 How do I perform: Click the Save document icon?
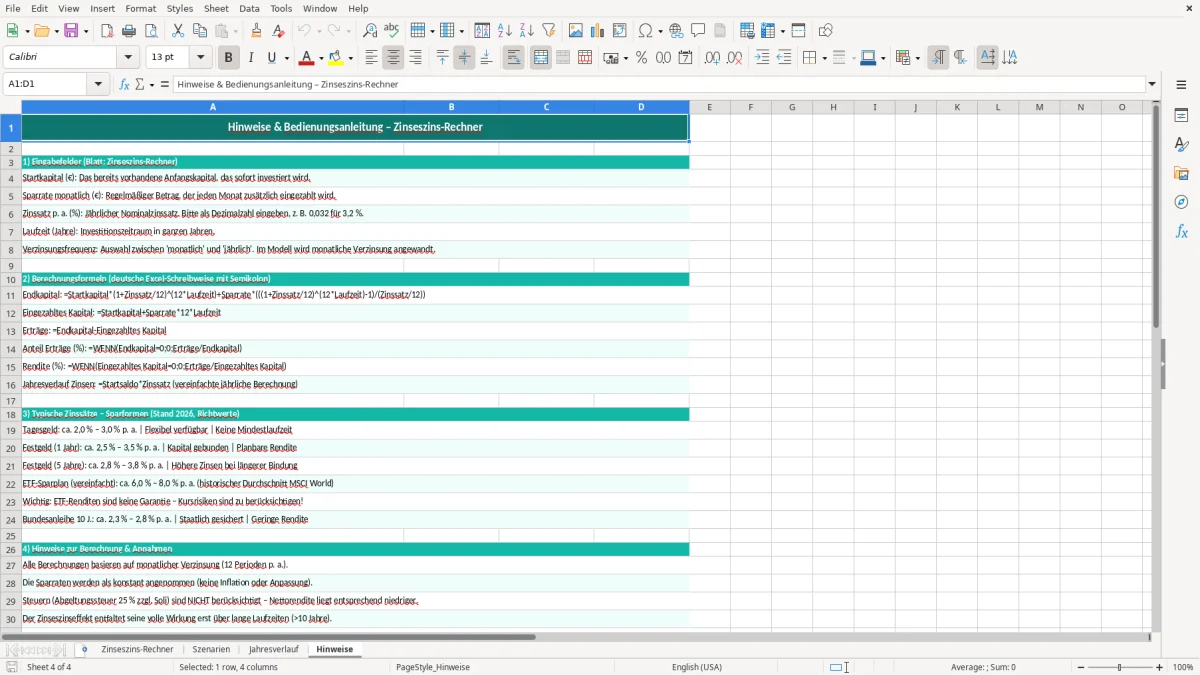[71, 31]
